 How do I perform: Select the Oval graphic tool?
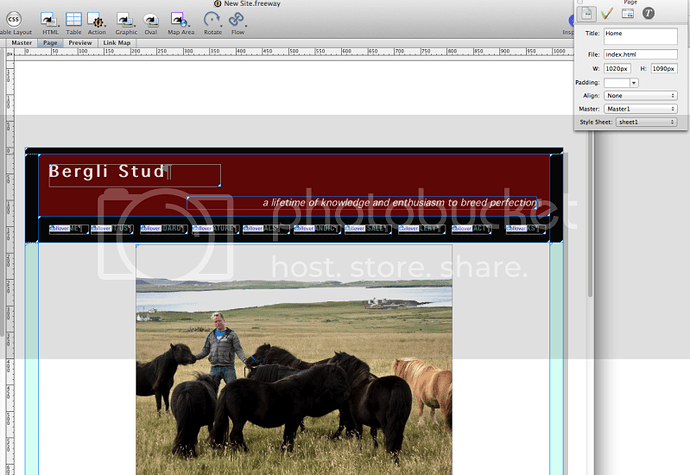150,20
